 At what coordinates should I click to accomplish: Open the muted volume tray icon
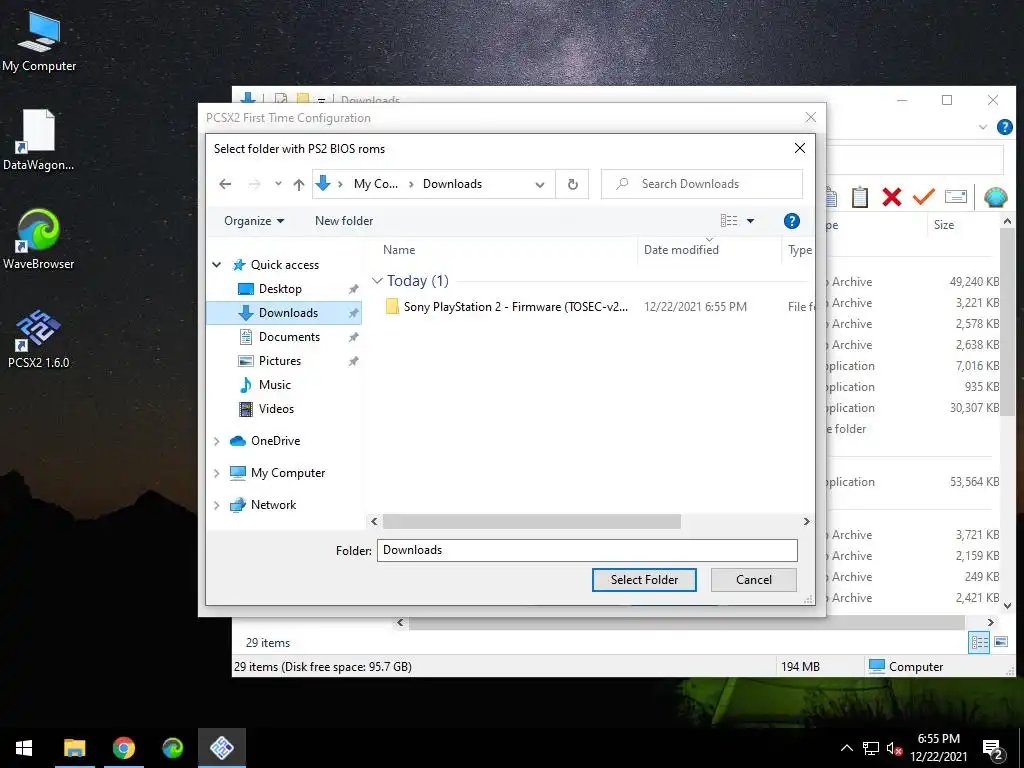pos(894,749)
